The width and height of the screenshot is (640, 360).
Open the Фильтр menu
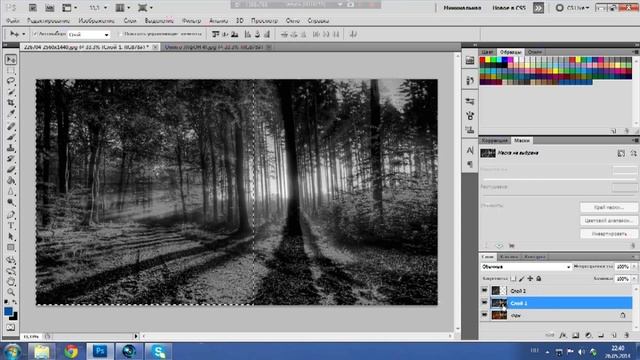point(191,20)
